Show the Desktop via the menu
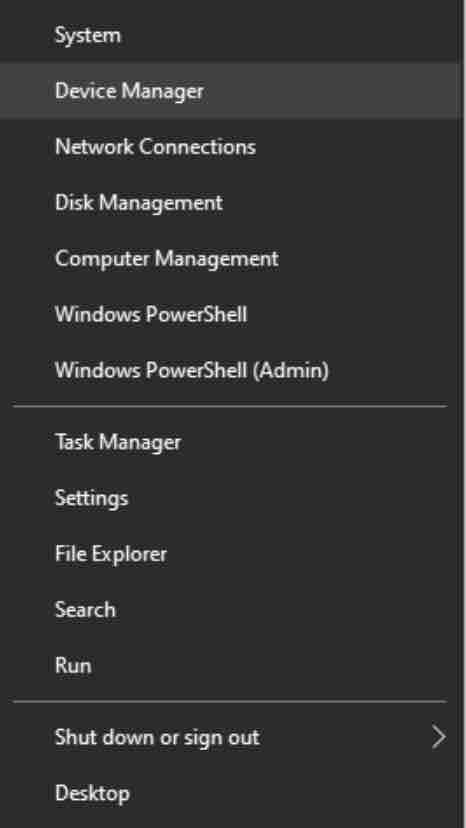The image size is (466, 828). point(230,793)
